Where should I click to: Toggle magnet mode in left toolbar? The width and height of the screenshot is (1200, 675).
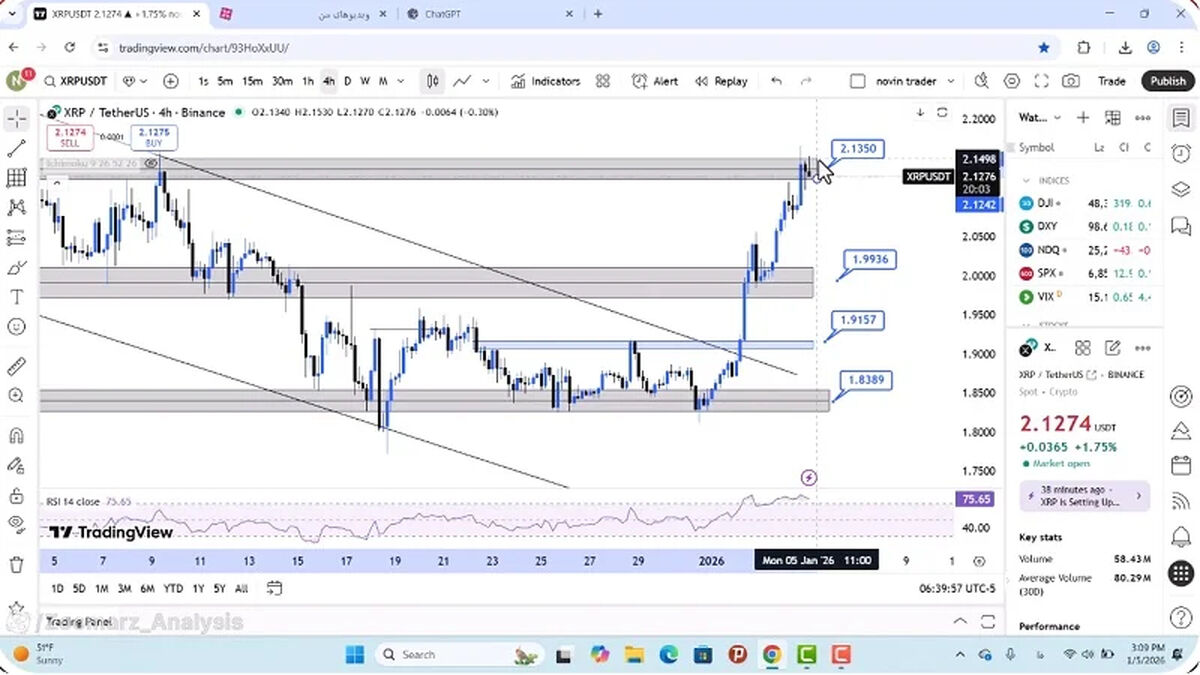(16, 436)
